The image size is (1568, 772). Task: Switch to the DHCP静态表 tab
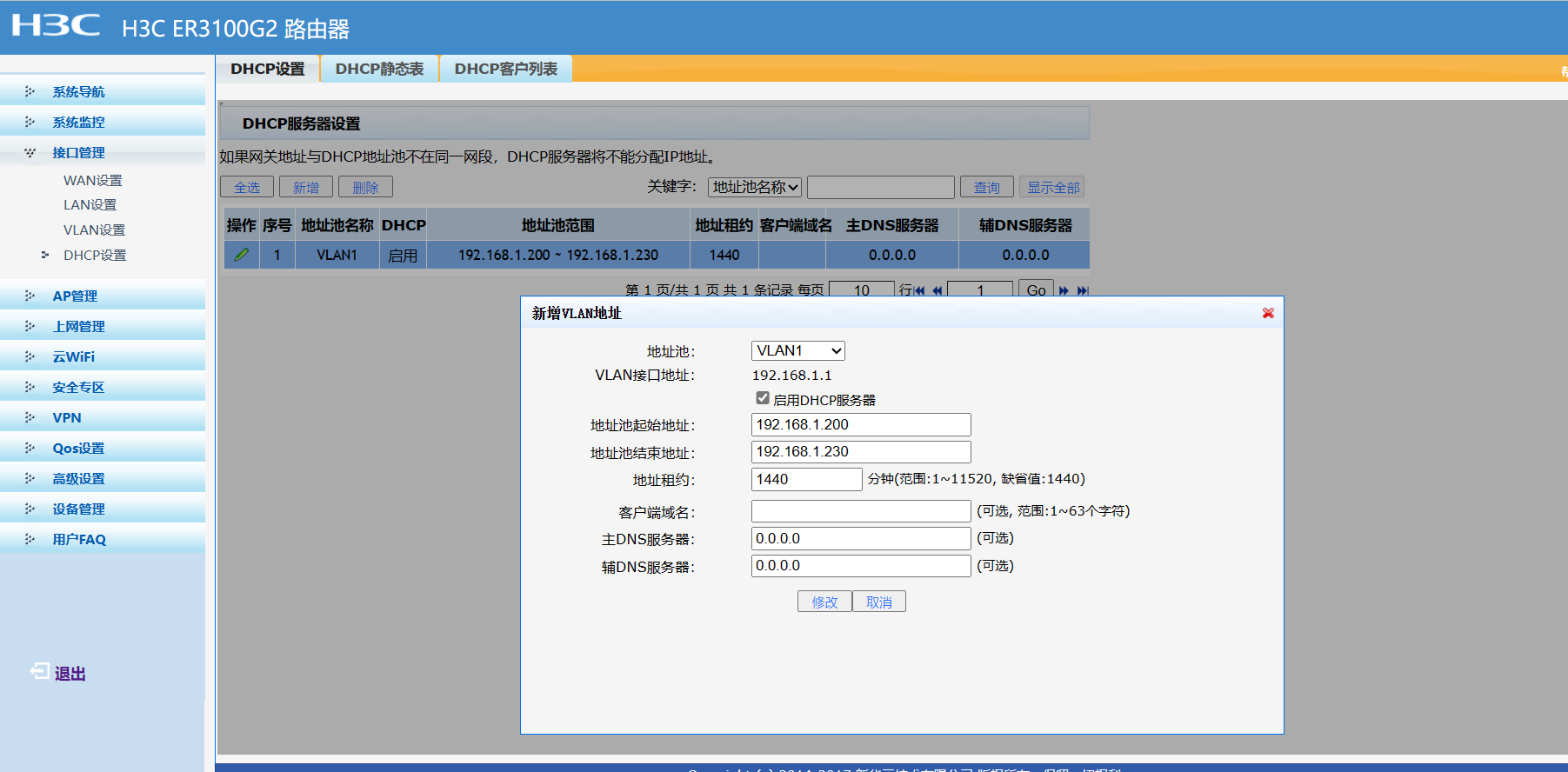click(x=379, y=69)
